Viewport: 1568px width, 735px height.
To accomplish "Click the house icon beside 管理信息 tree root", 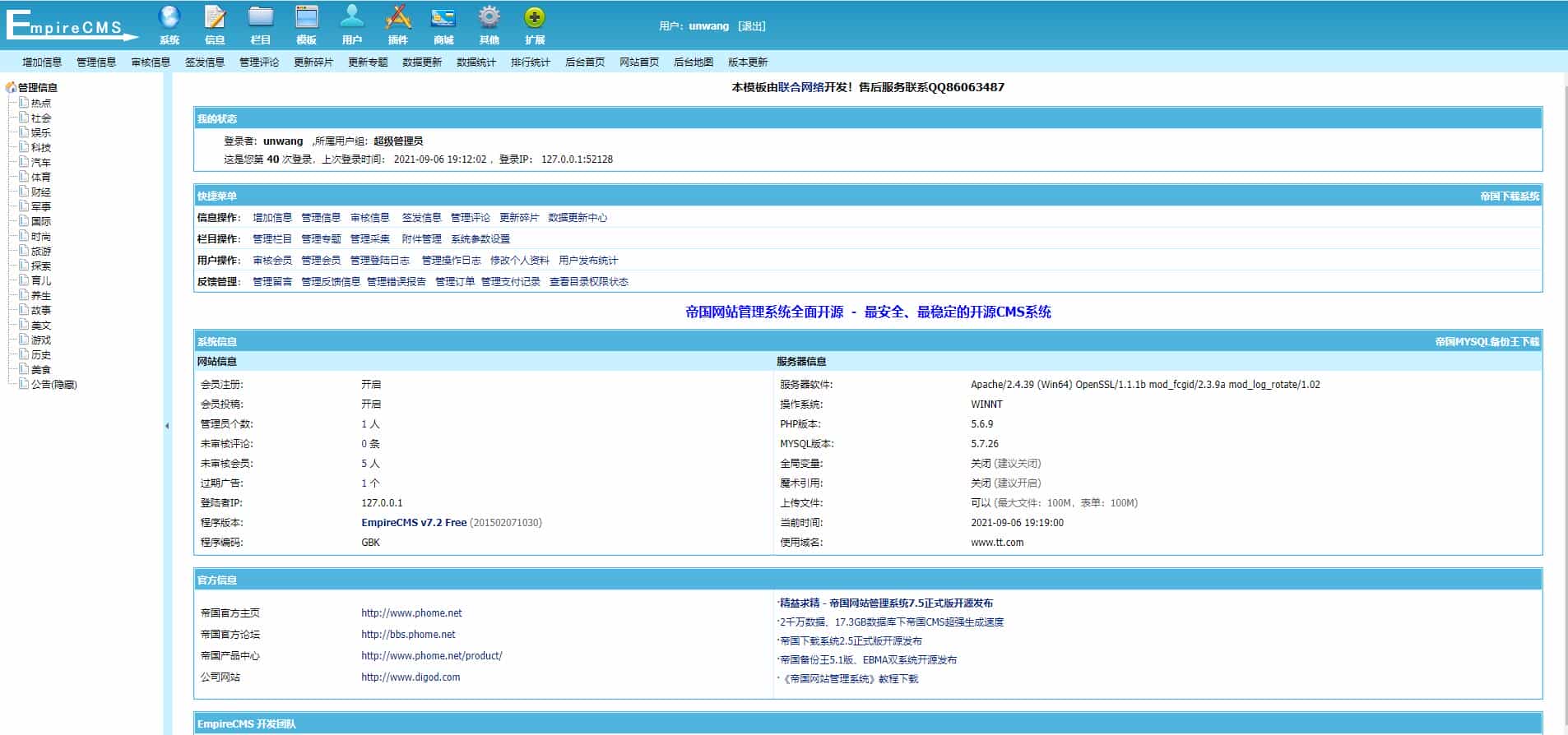I will (x=11, y=87).
